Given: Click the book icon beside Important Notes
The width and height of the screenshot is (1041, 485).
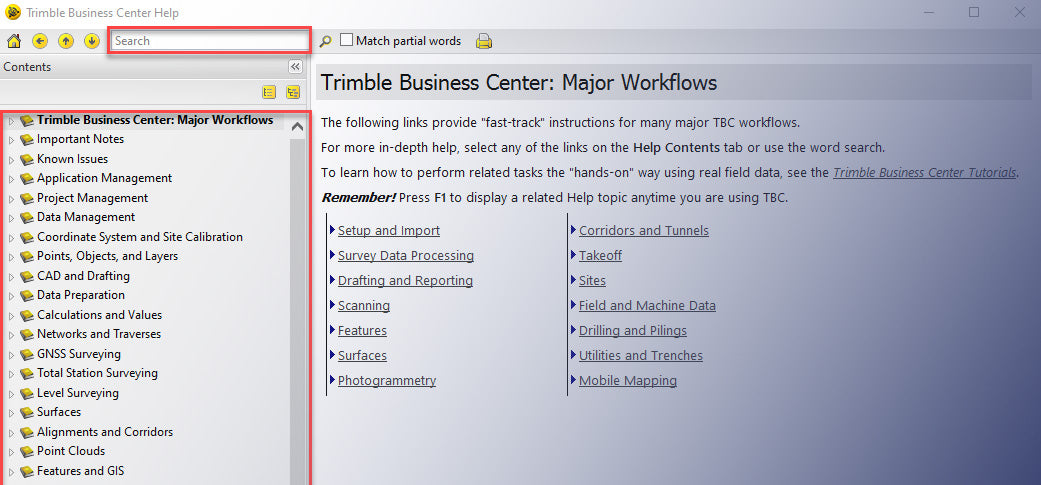Looking at the screenshot, I should pyautogui.click(x=27, y=139).
